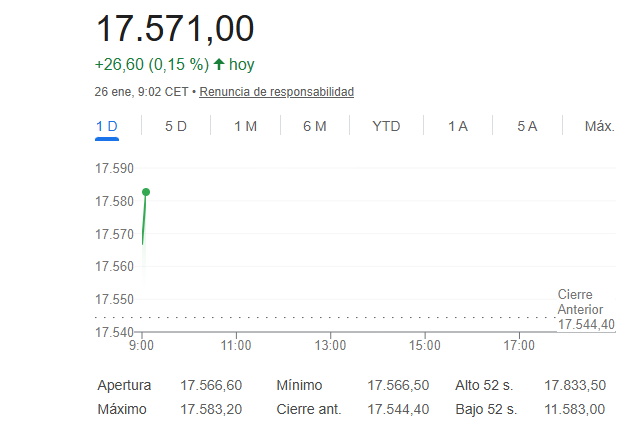The height and width of the screenshot is (439, 627).
Task: Switch chart to the 5 D range
Action: [176, 126]
